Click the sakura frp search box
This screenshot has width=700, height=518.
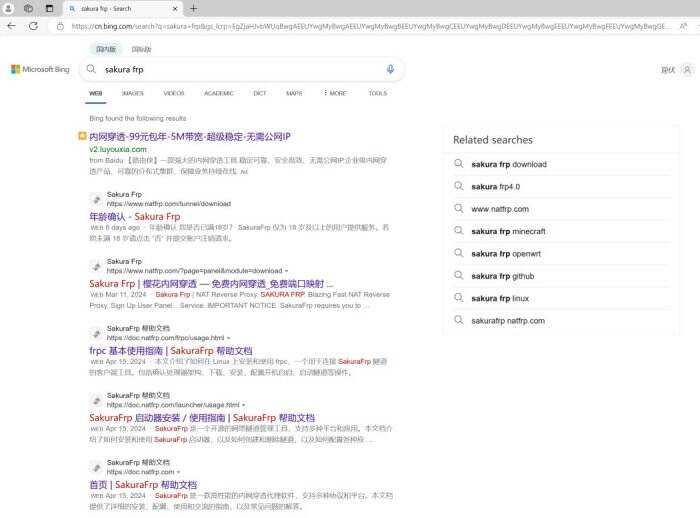241,70
